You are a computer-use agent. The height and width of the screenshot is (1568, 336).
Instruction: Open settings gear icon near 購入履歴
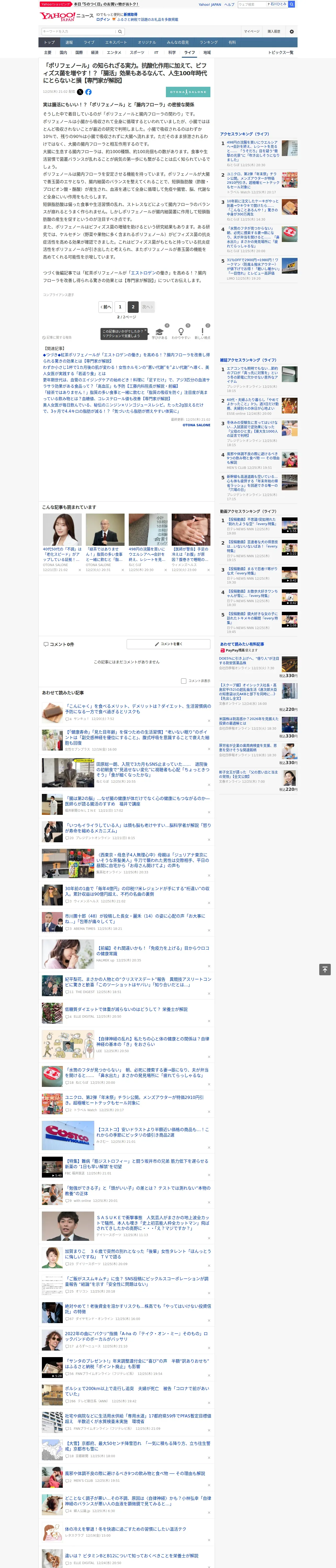click(x=292, y=31)
